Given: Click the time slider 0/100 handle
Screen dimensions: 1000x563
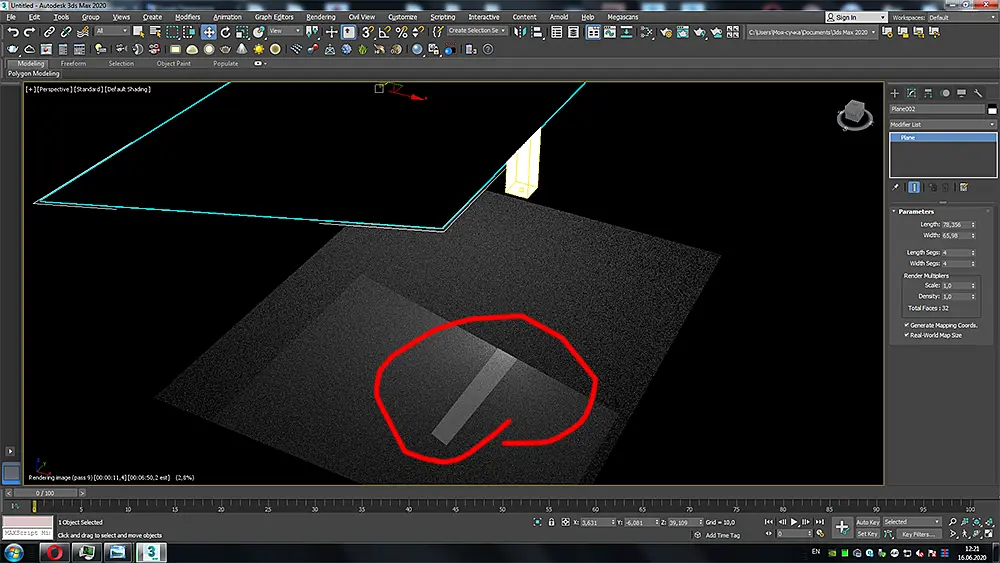Looking at the screenshot, I should [45, 493].
